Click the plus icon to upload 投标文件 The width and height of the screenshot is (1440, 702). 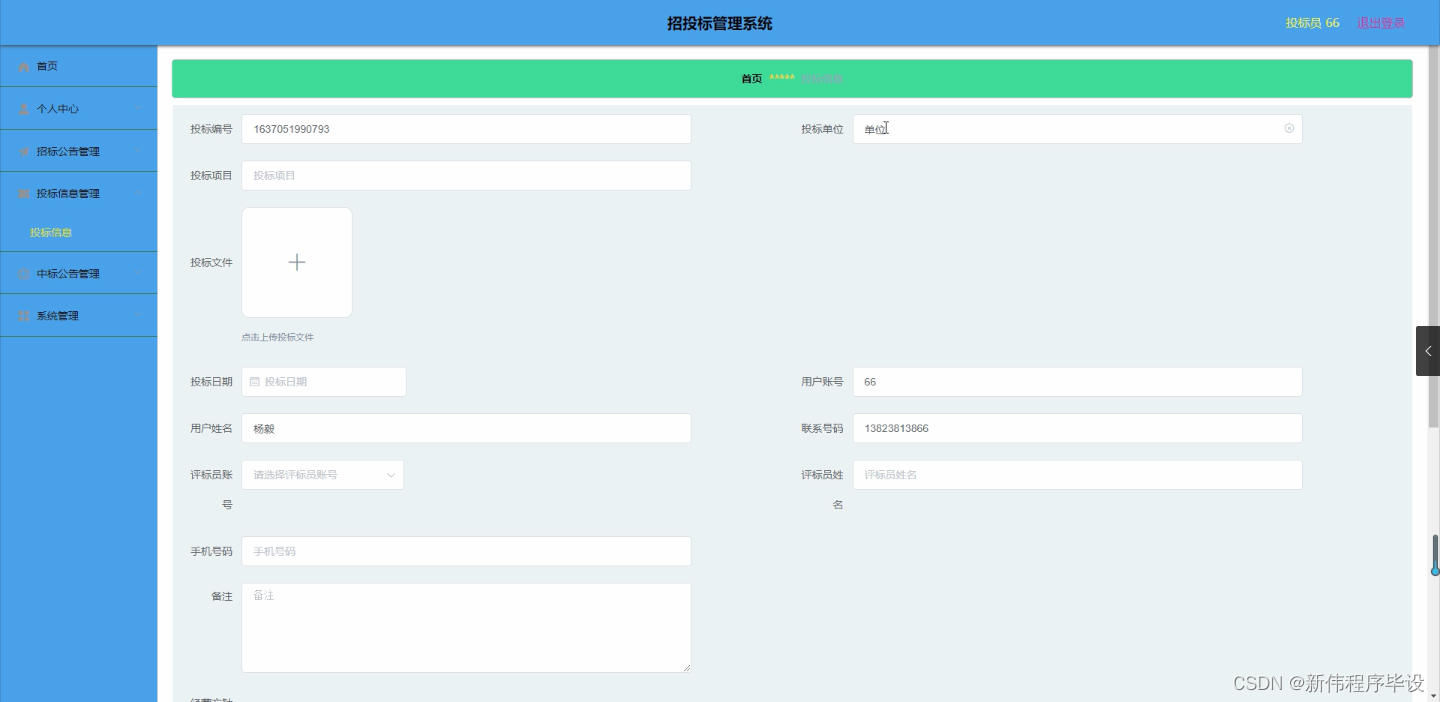(296, 262)
